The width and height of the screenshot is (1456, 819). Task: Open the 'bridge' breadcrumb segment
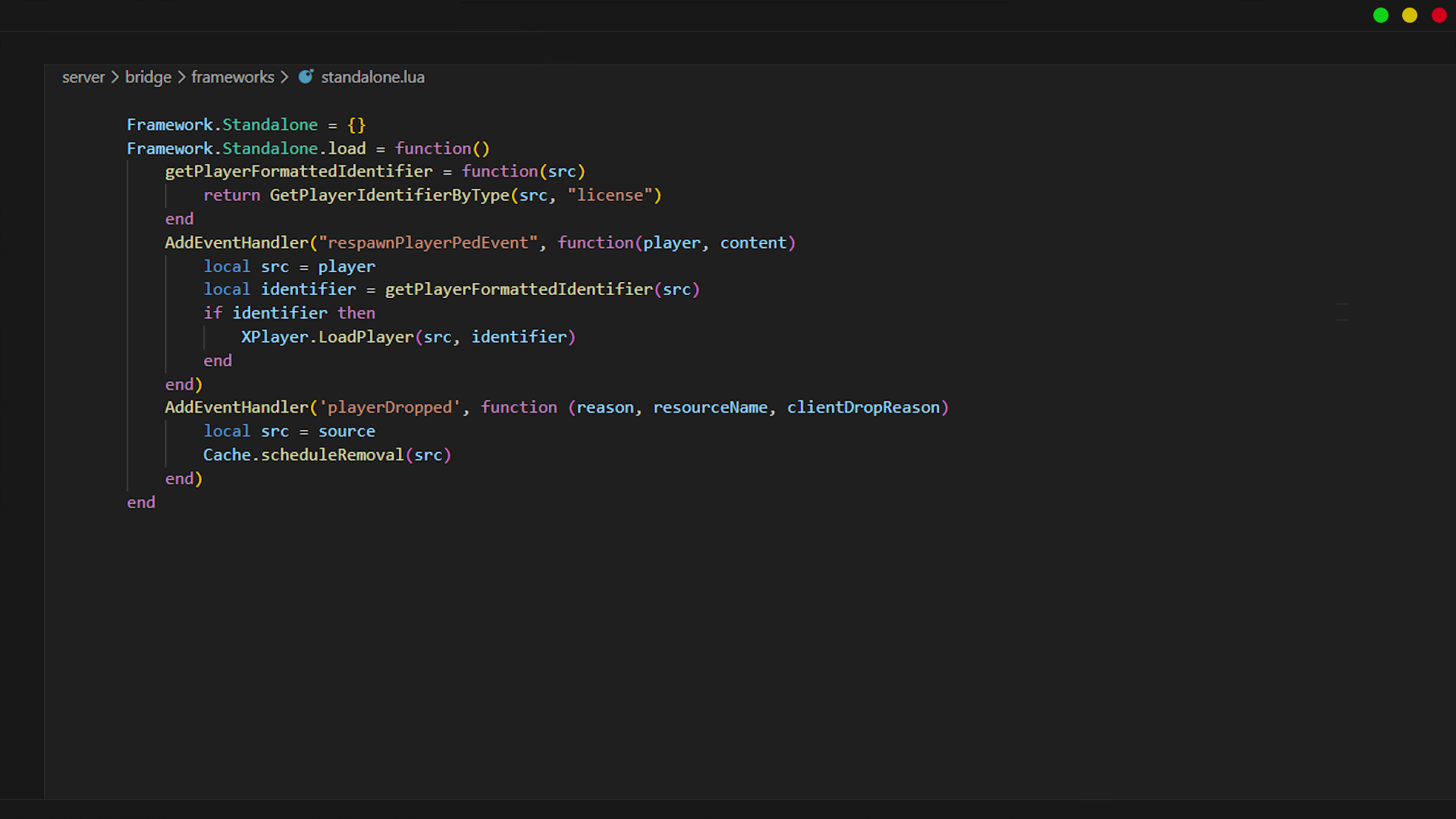(148, 77)
